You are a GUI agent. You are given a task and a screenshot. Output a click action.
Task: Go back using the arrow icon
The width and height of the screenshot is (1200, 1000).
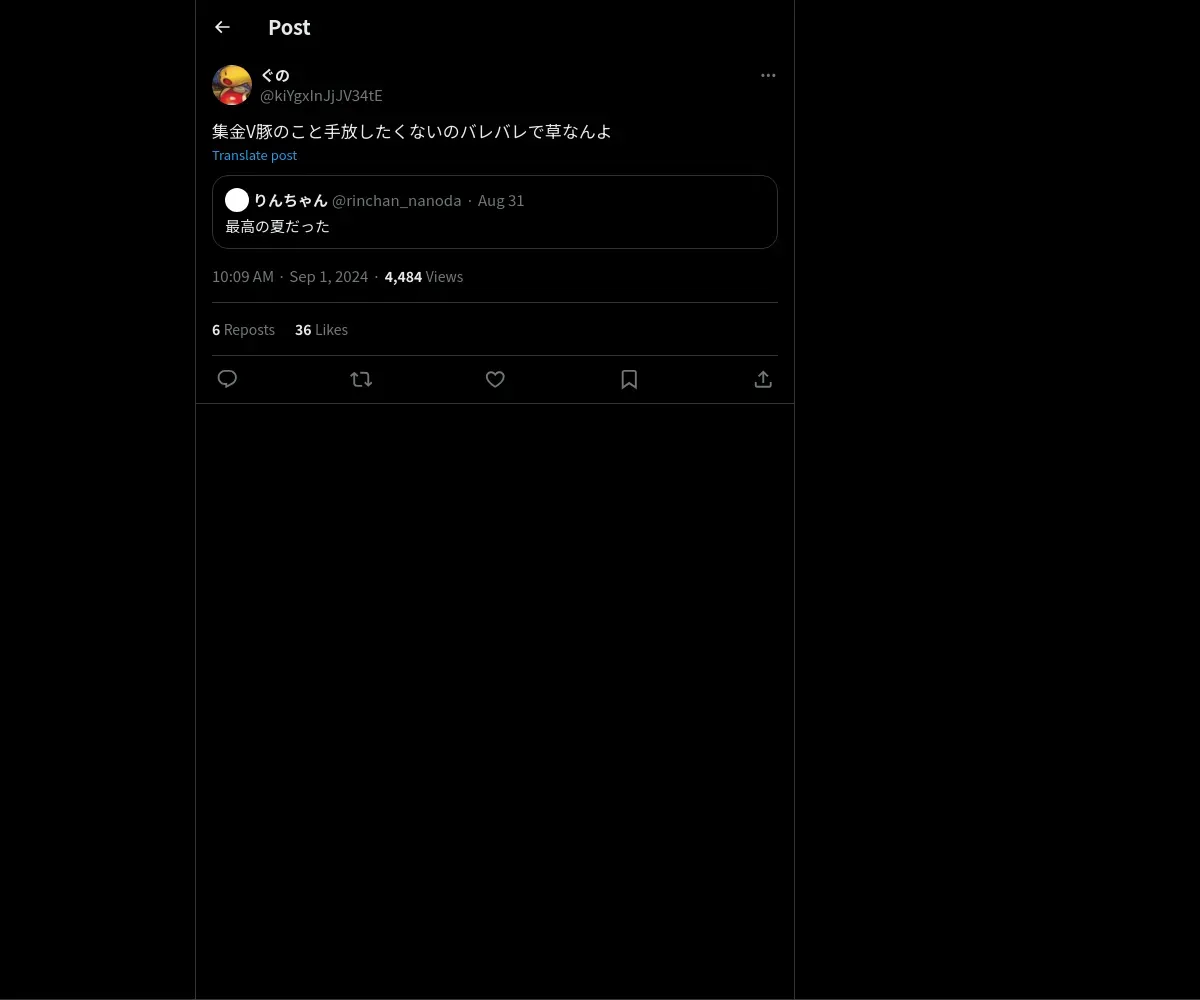(x=222, y=27)
